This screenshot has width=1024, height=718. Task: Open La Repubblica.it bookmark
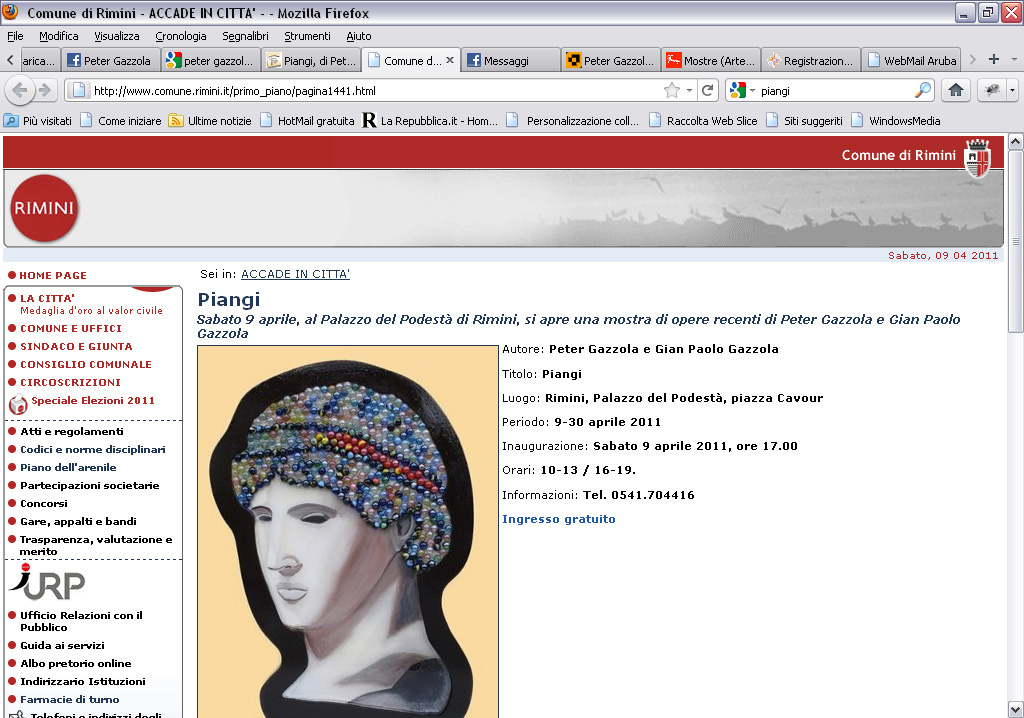click(x=430, y=121)
